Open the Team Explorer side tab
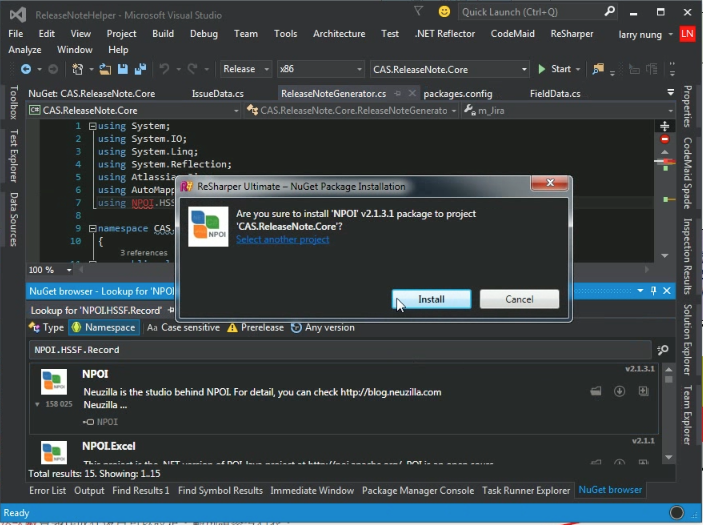 [687, 415]
